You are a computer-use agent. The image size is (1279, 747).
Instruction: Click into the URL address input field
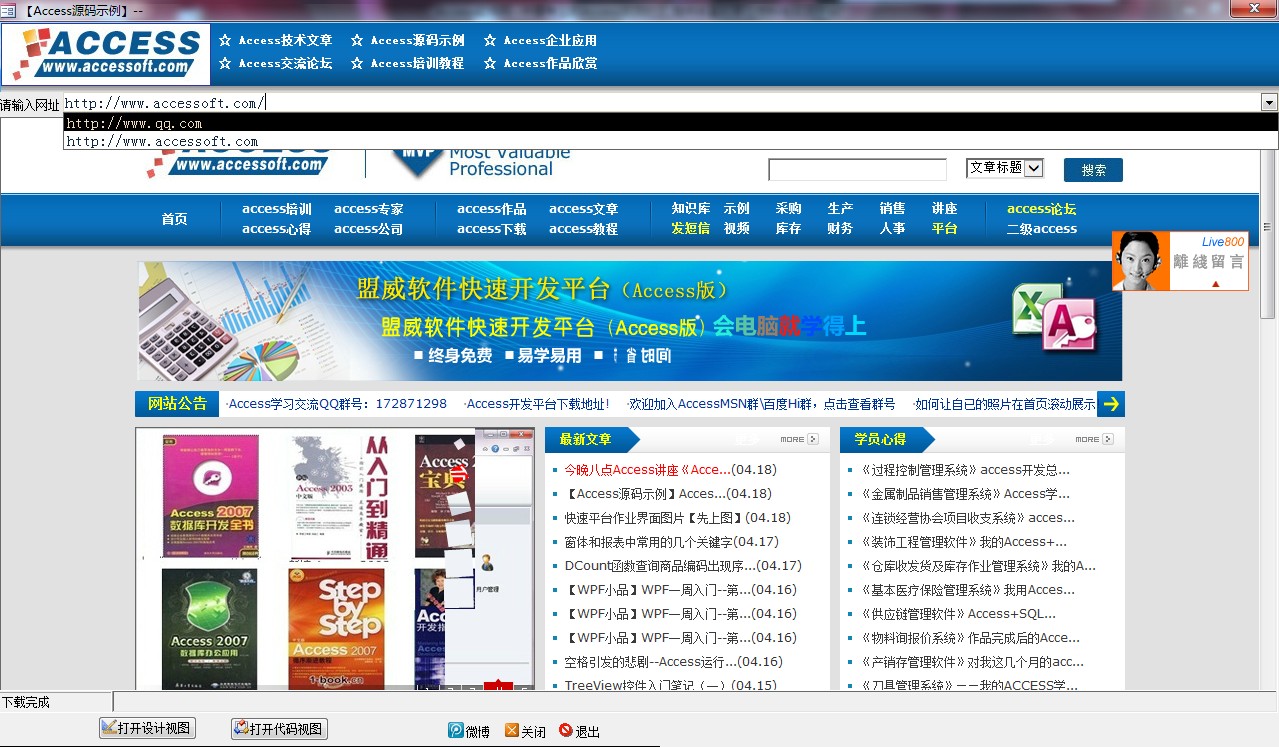661,102
